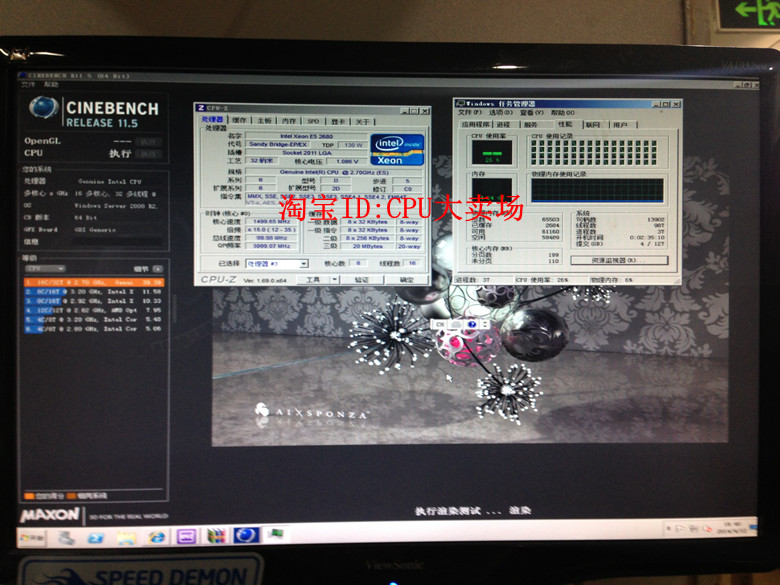Switch to the purple CPU-Z taskbar icon
Viewport: 780px width, 585px height.
186,536
